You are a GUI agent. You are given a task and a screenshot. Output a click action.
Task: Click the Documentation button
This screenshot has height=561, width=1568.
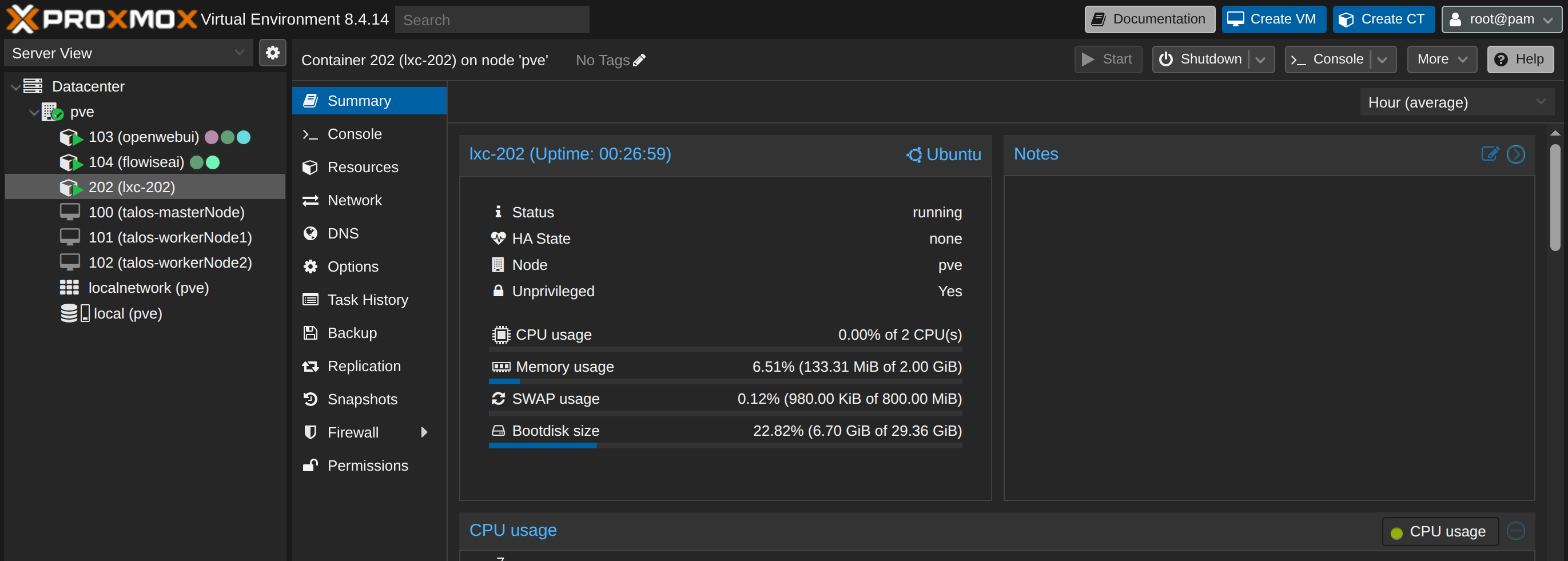point(1149,19)
